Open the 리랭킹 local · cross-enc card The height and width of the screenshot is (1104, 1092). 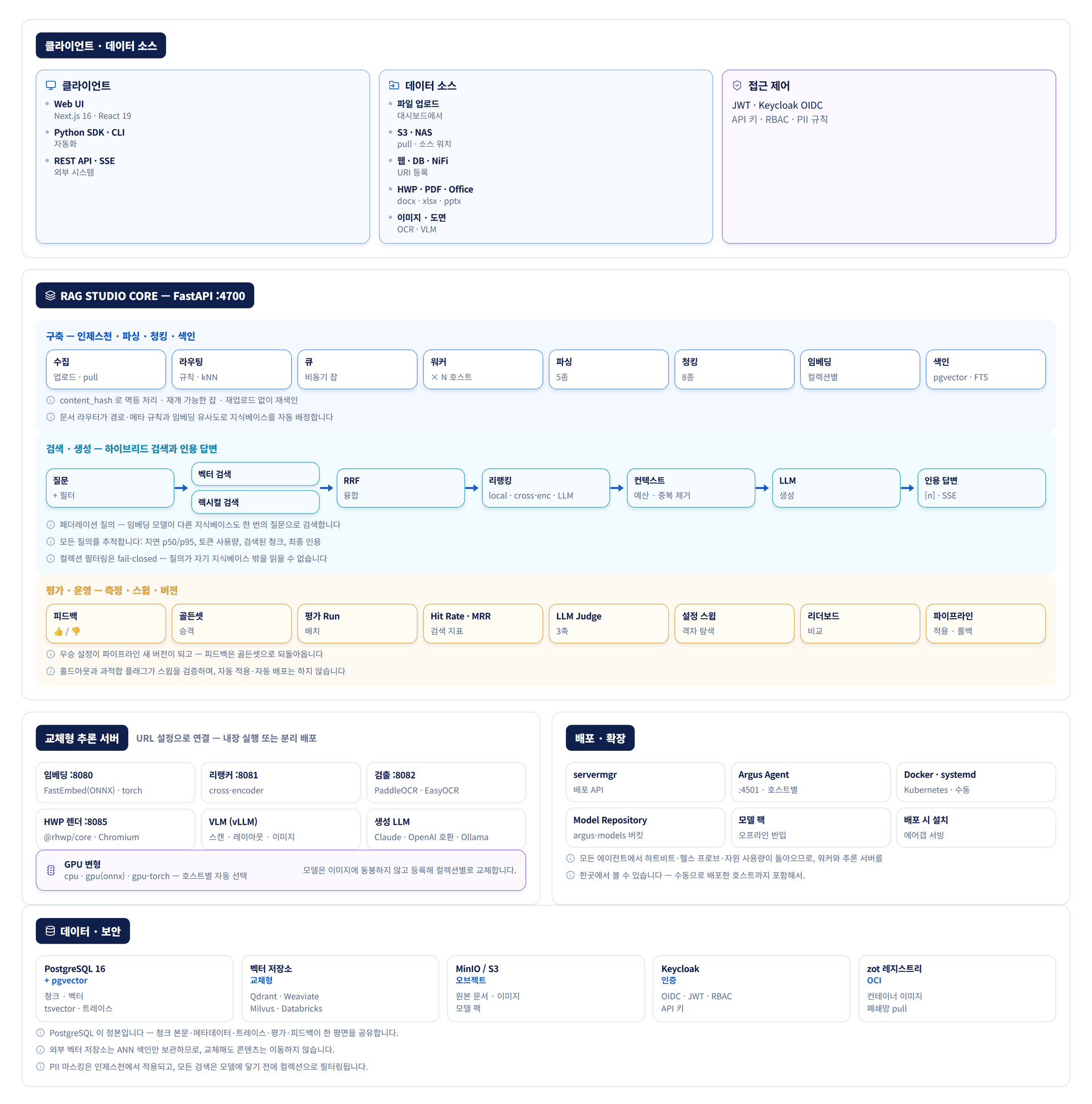pyautogui.click(x=545, y=488)
